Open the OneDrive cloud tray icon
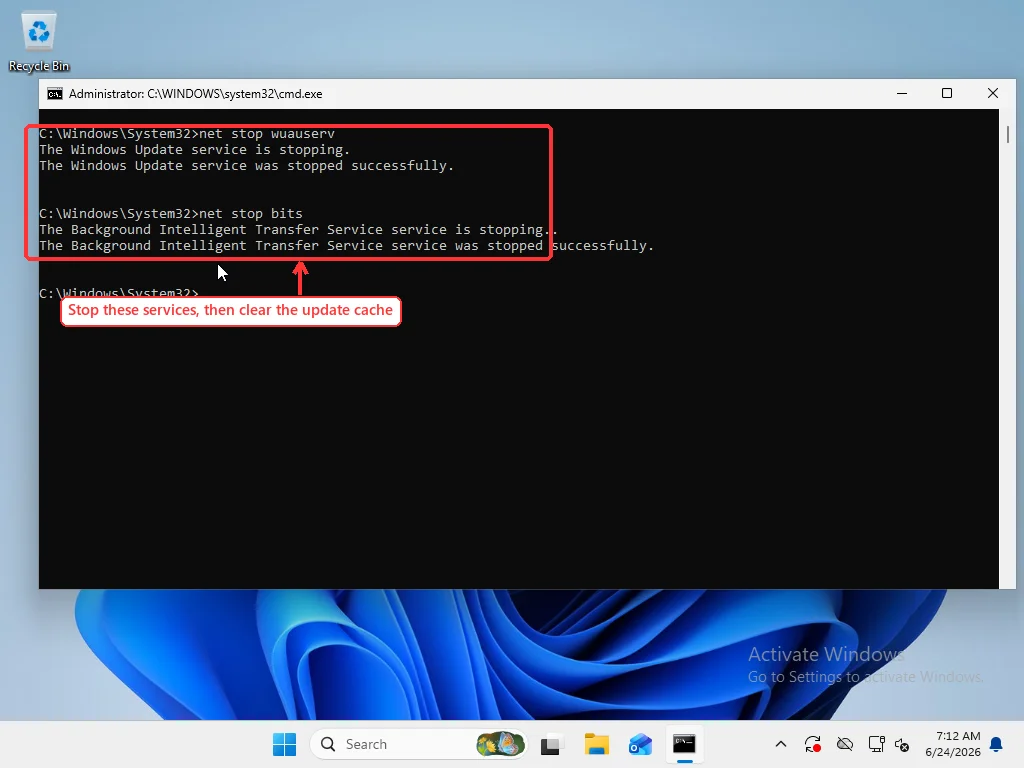 [844, 744]
